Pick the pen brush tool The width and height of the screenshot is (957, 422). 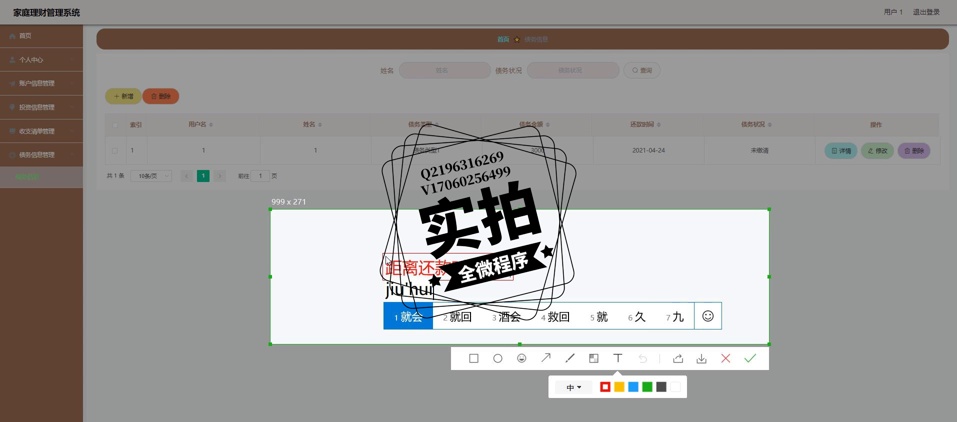(570, 358)
